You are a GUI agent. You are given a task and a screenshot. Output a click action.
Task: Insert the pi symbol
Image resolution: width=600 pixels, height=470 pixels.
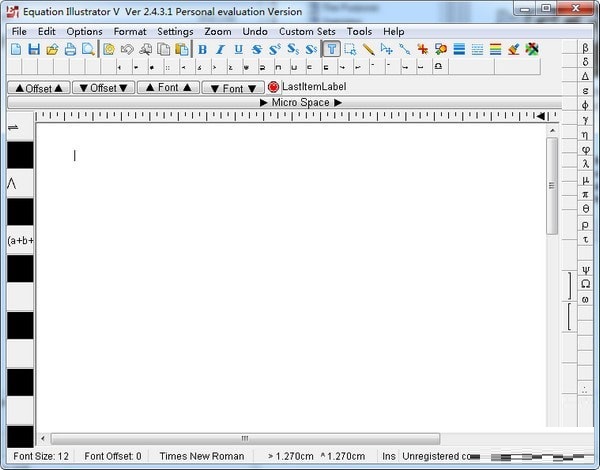tap(585, 194)
